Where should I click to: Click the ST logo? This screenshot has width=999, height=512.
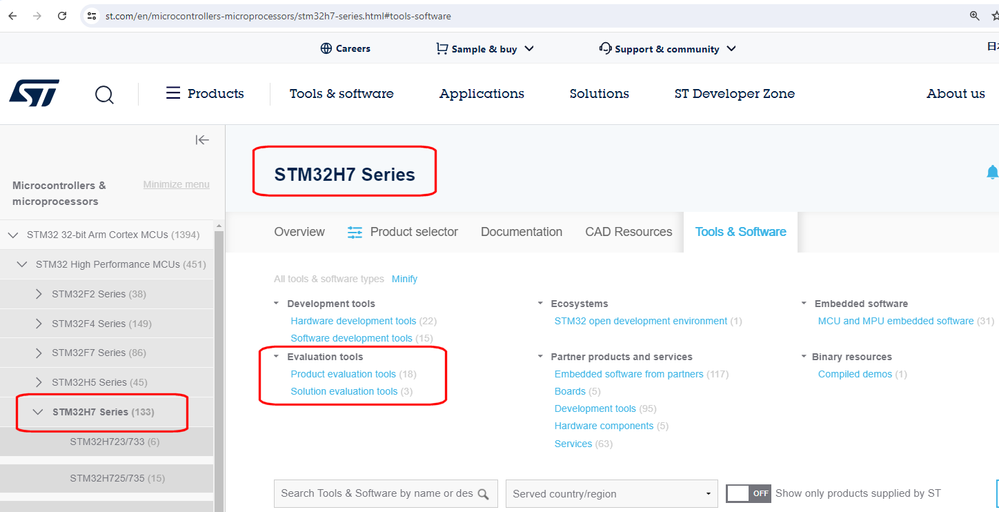tap(34, 93)
